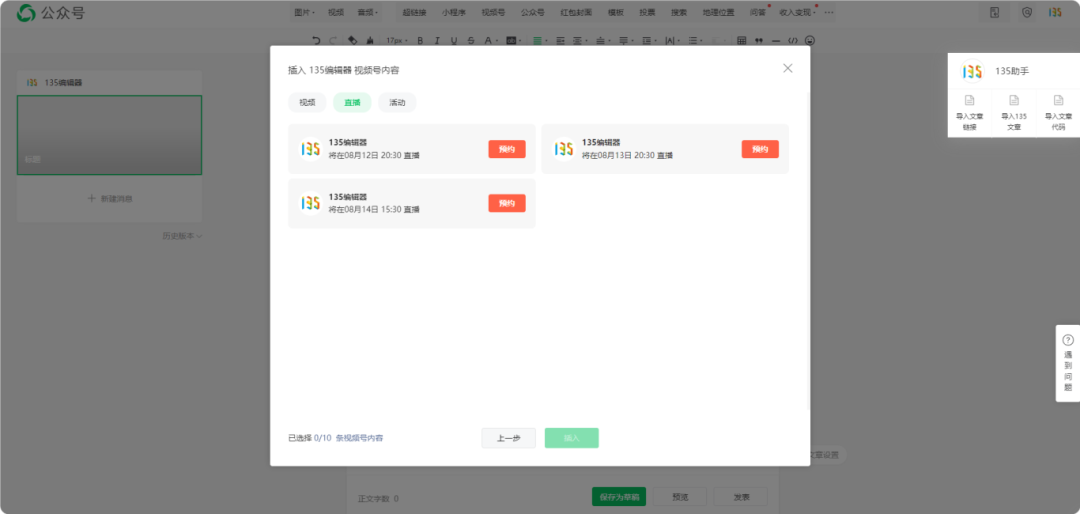Viewport: 1080px width, 514px height.
Task: Click the 导入135文章 document icon
Action: (1014, 101)
